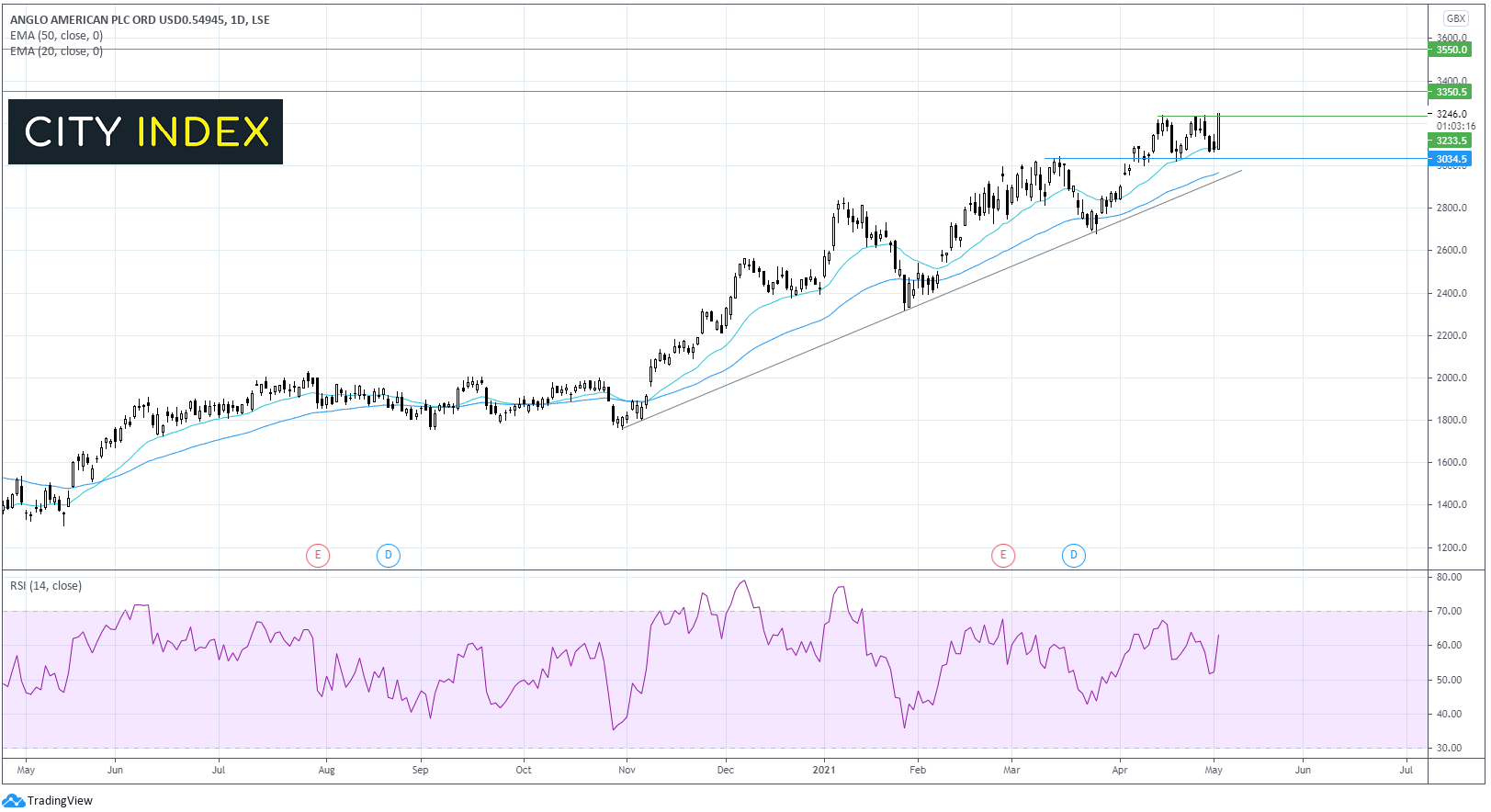This screenshot has height=812, width=1491.
Task: Click the blue 3034.5 price label
Action: pos(1451,159)
